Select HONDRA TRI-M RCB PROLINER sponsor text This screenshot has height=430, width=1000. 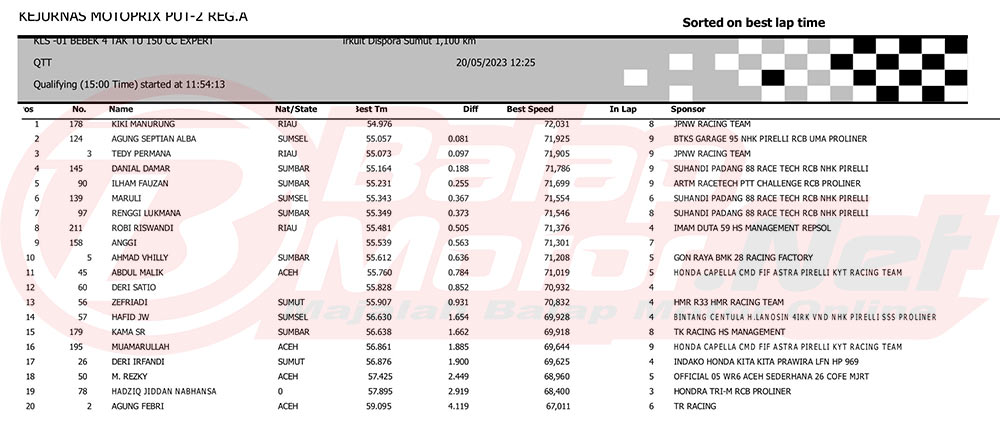coord(732,391)
